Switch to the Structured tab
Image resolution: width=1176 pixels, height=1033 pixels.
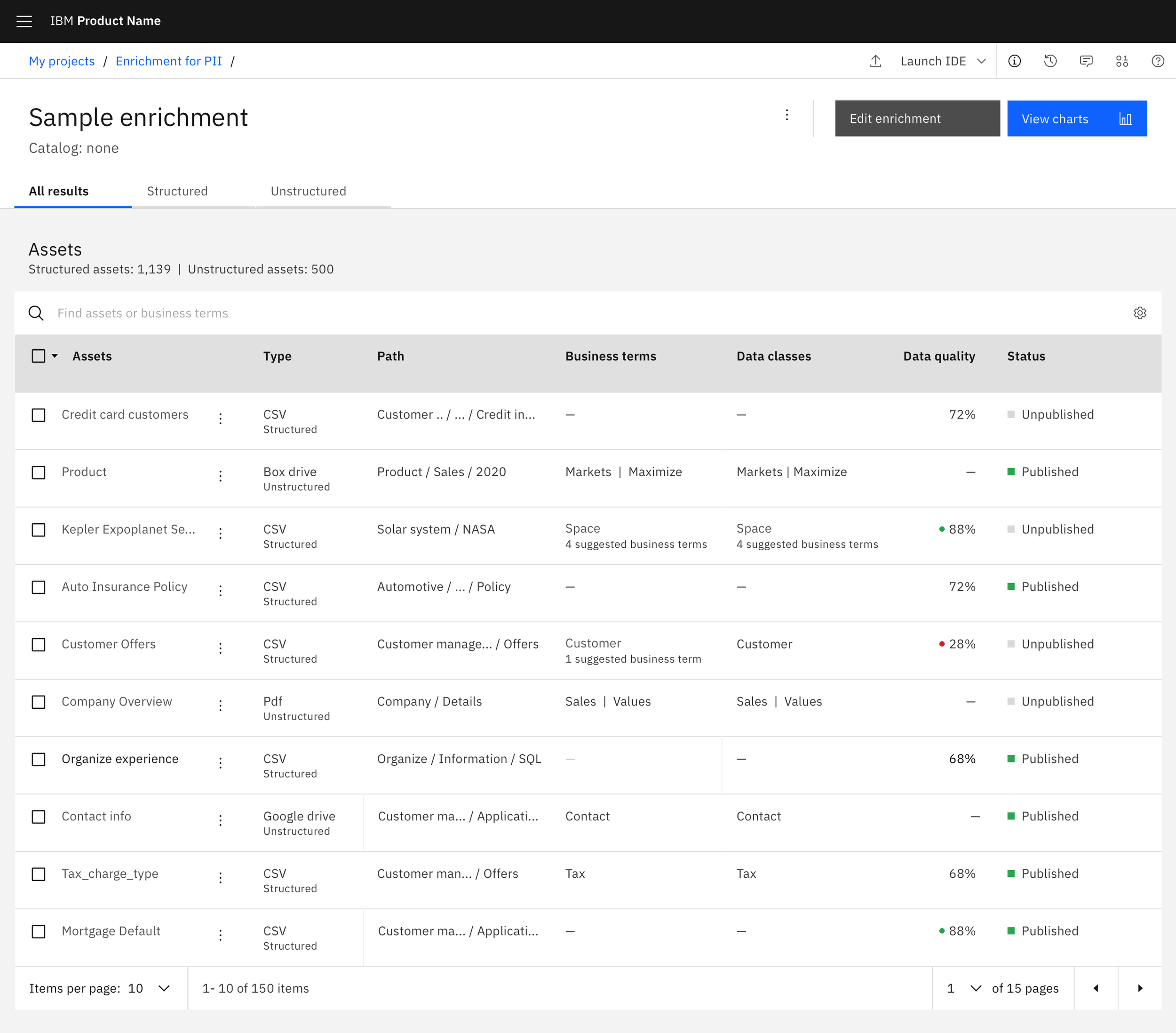point(177,192)
